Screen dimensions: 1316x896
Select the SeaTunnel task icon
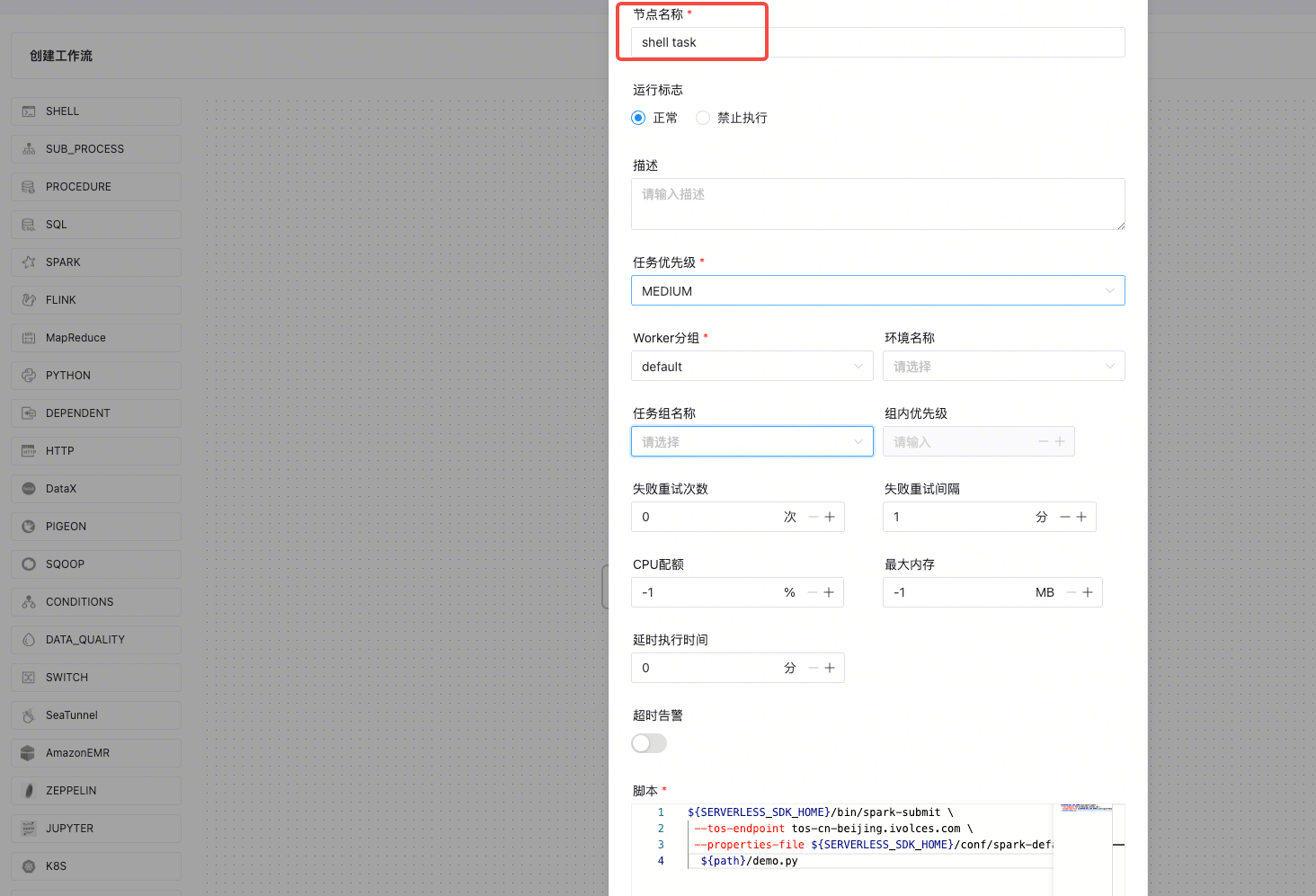29,715
